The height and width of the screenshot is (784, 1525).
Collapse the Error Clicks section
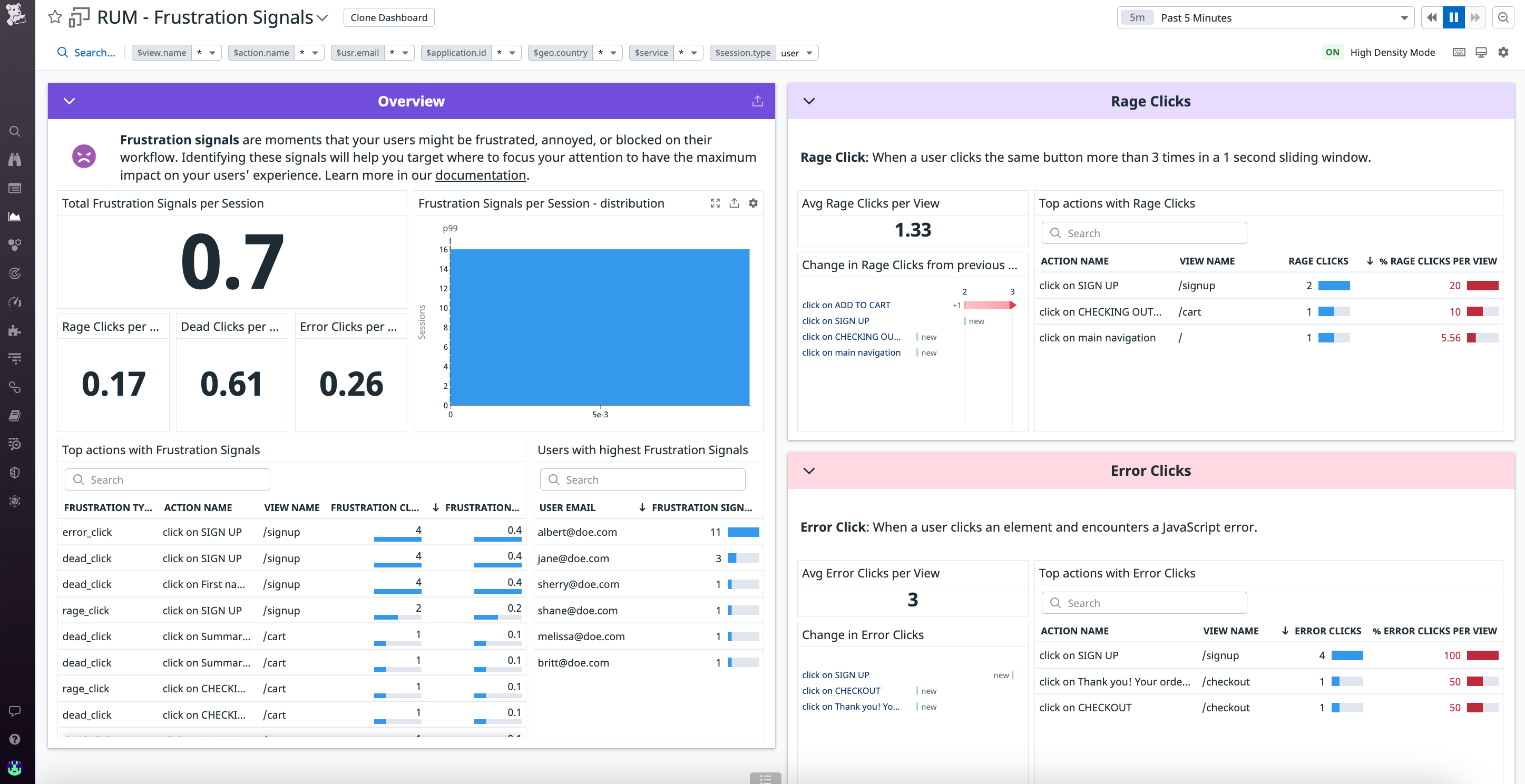[x=809, y=471]
